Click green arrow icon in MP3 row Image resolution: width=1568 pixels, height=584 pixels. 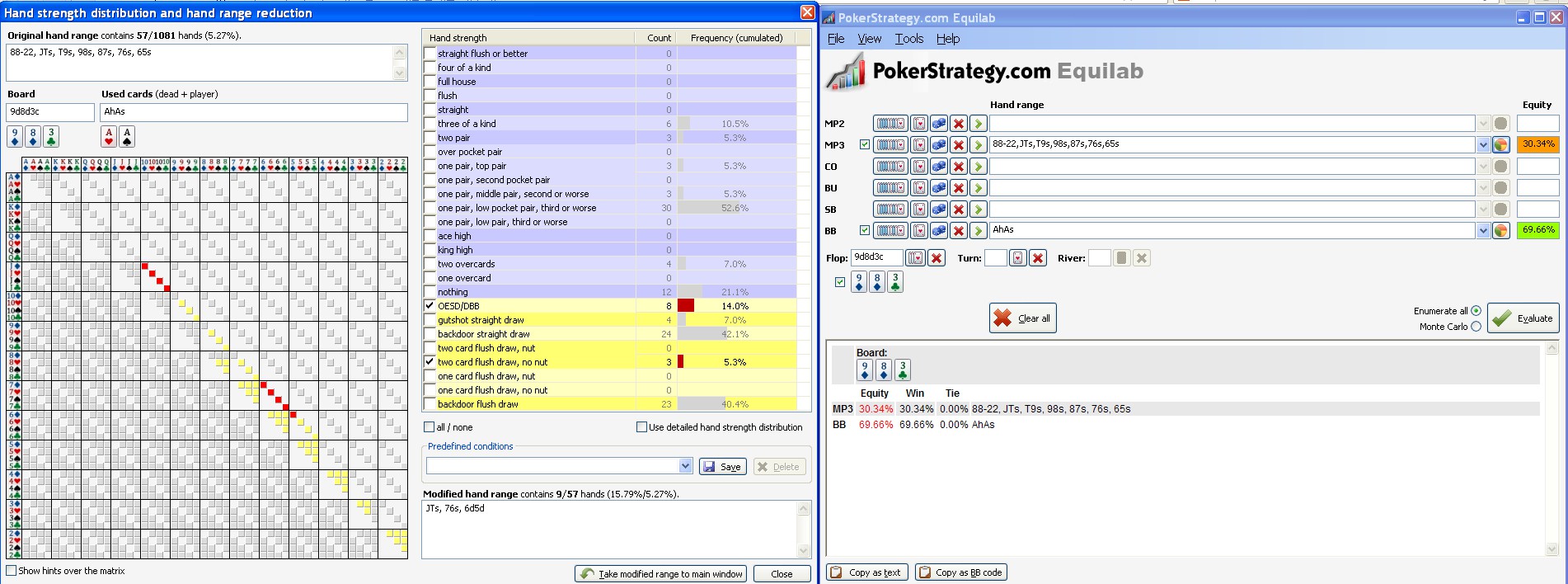click(978, 145)
